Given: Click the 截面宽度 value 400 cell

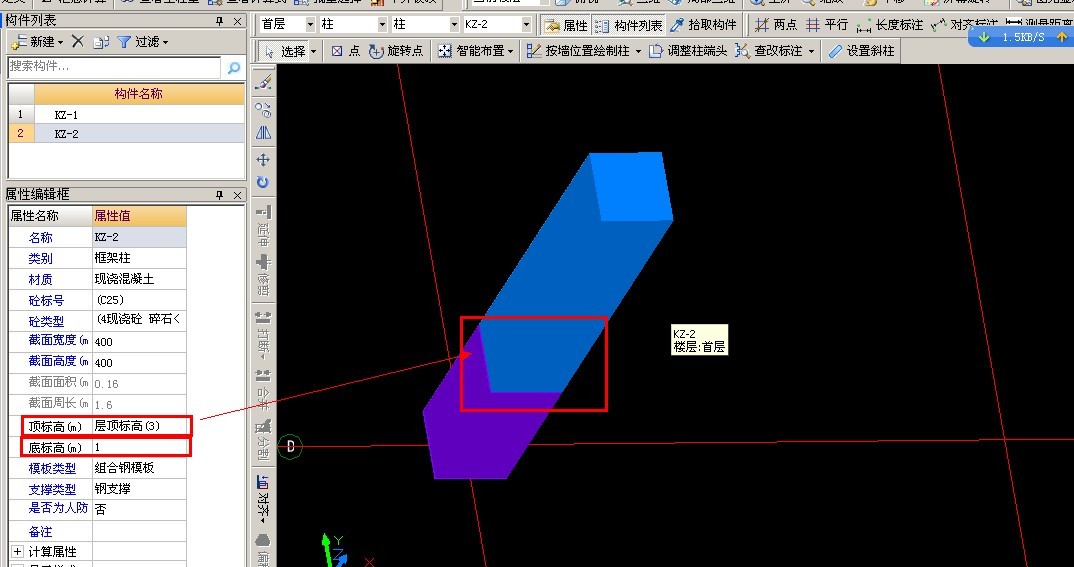Looking at the screenshot, I should click(139, 342).
